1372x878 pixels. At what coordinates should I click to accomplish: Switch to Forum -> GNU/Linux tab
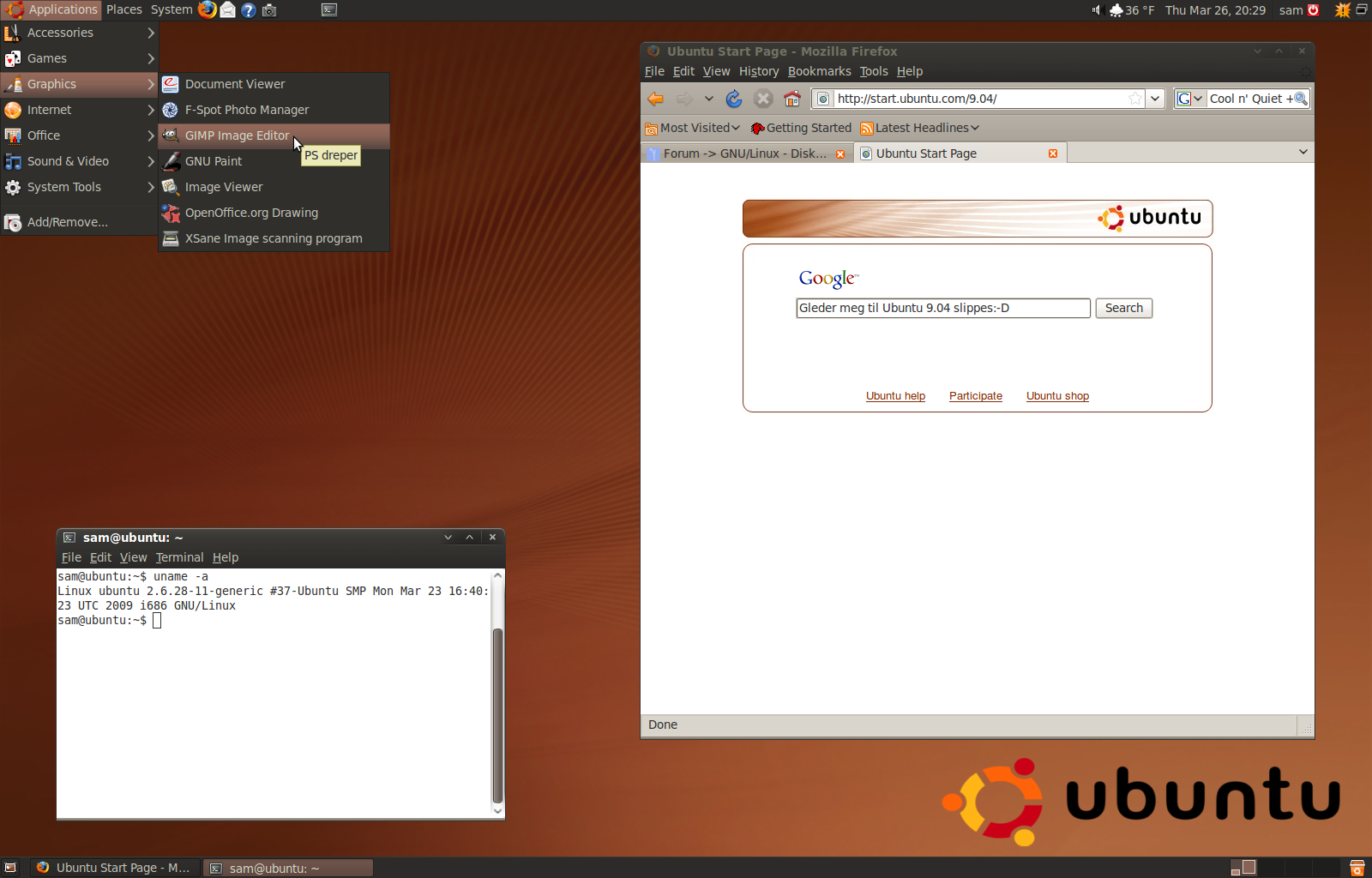click(x=746, y=153)
